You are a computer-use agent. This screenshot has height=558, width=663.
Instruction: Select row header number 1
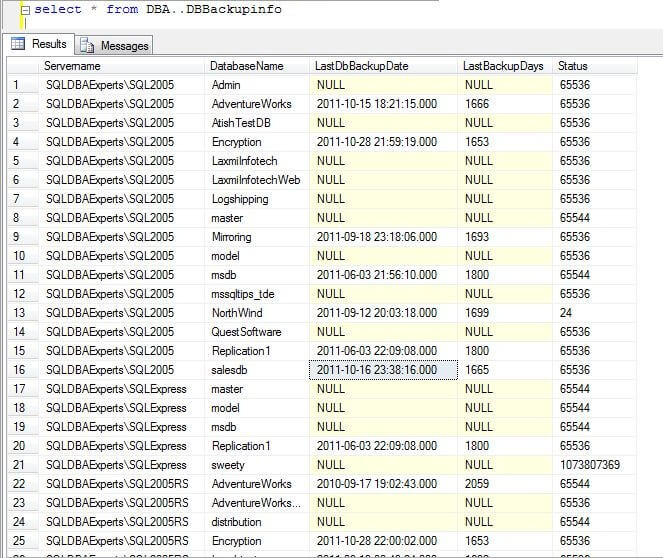click(23, 85)
